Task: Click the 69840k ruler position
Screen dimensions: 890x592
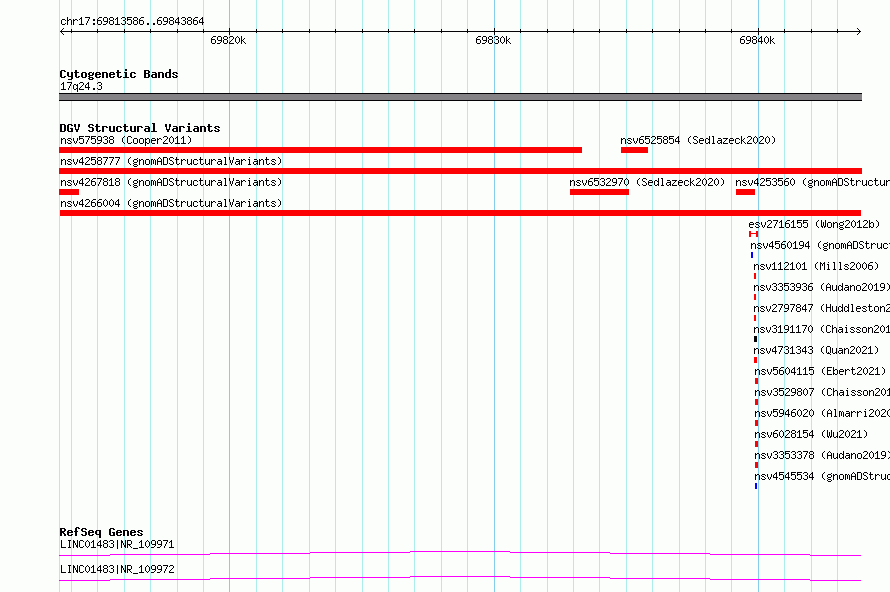Action: coord(757,40)
